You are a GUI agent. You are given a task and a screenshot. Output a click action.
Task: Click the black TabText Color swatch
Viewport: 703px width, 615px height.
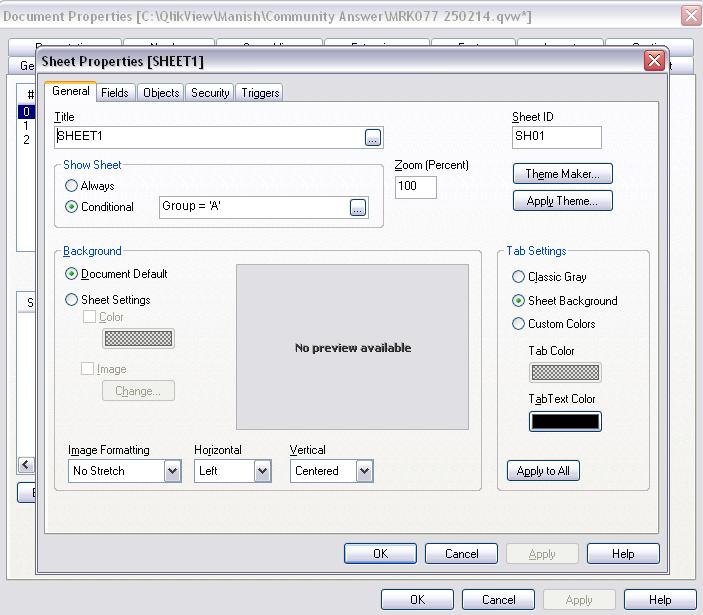point(565,421)
